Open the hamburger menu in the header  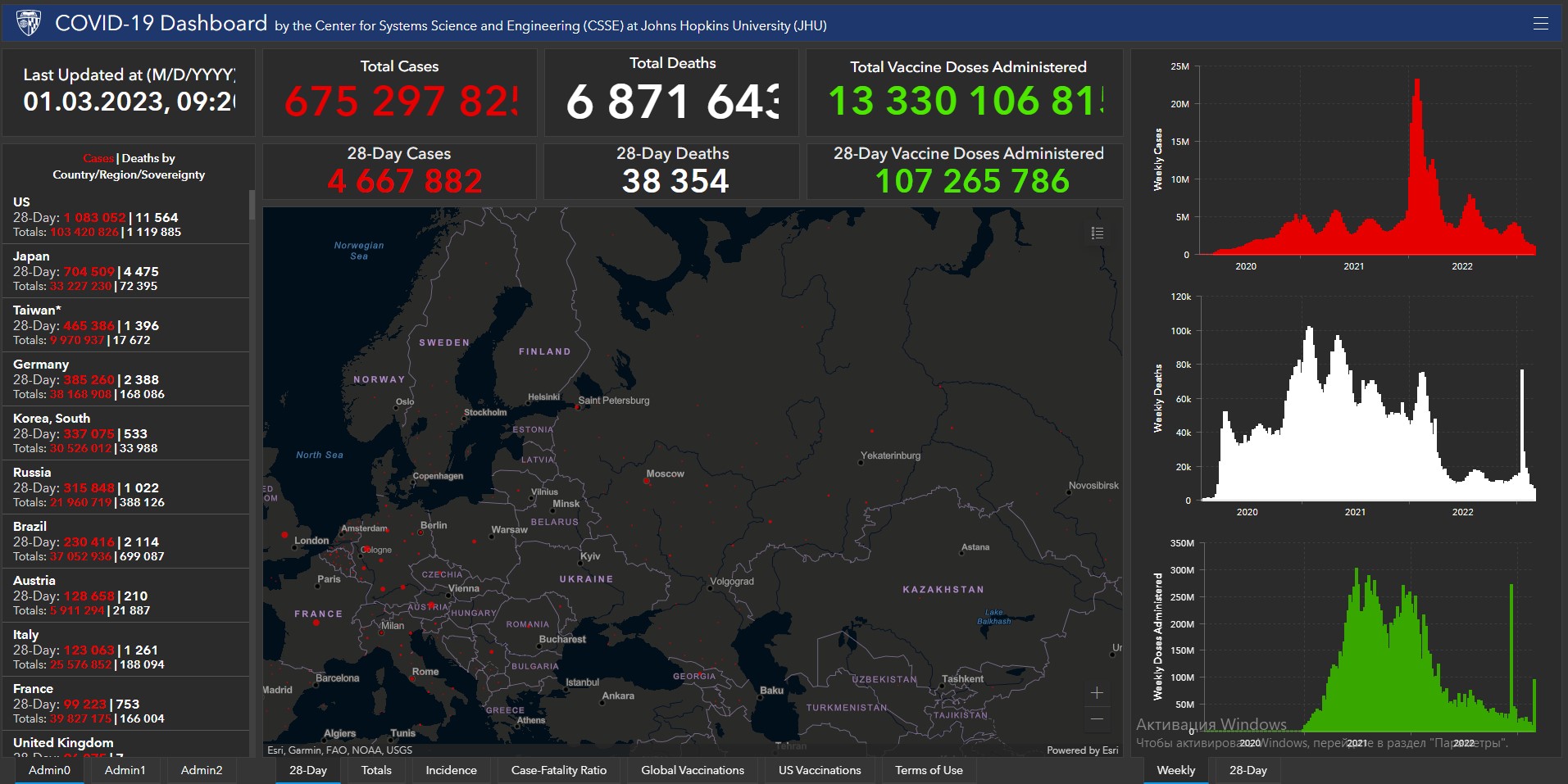(x=1540, y=23)
